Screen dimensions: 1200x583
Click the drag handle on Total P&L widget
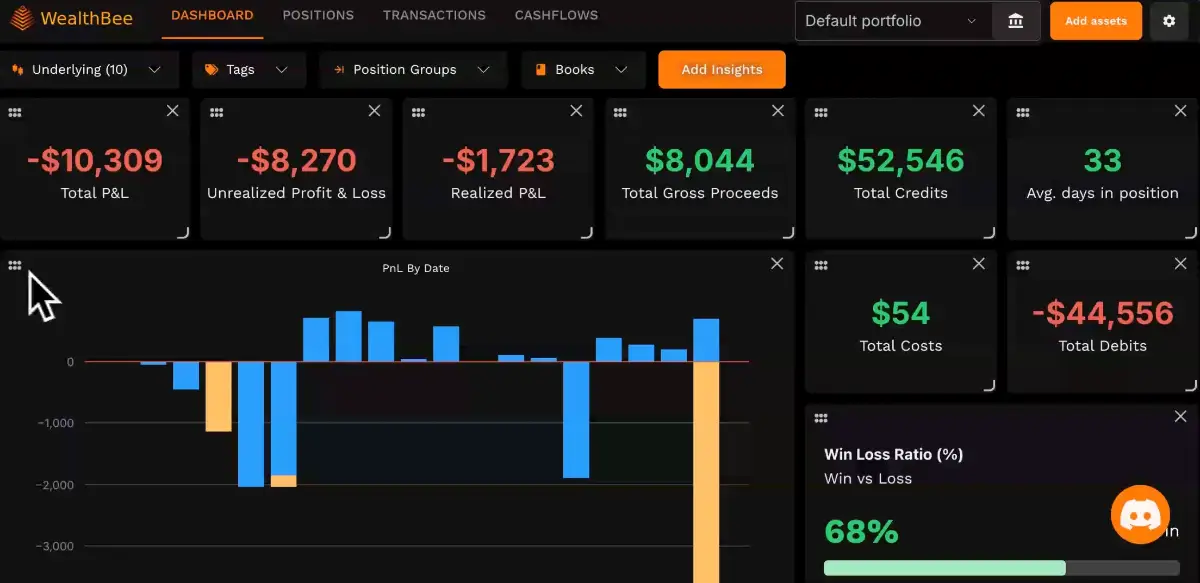[x=15, y=111]
